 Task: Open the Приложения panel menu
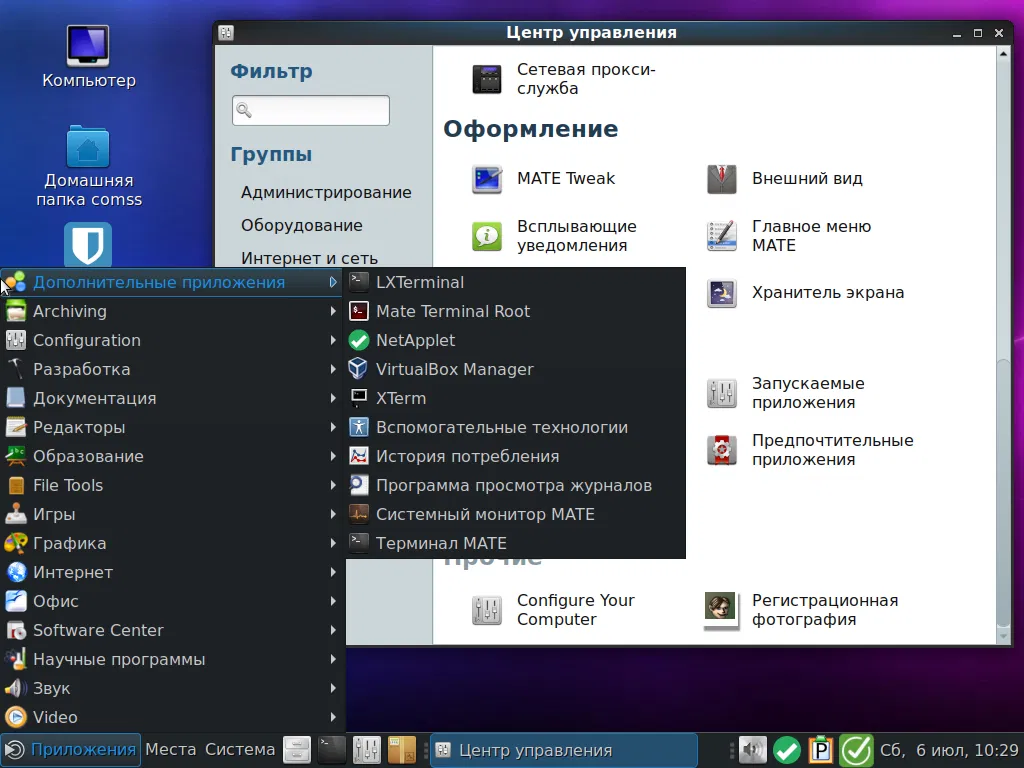(x=71, y=750)
